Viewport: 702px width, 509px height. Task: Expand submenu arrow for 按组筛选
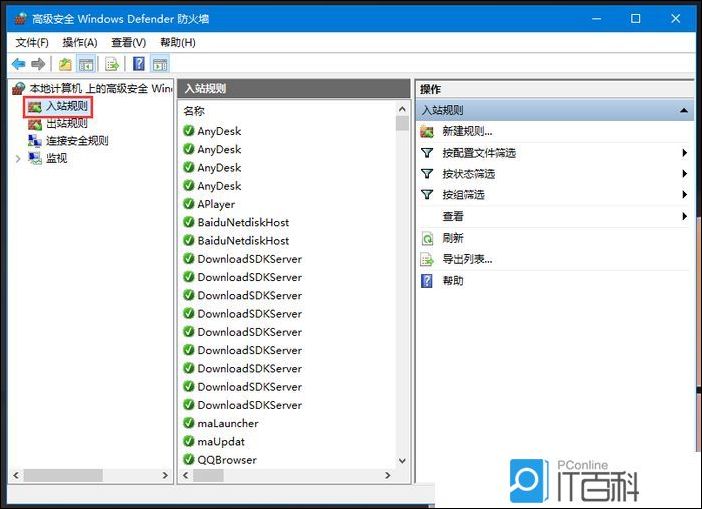click(x=684, y=194)
